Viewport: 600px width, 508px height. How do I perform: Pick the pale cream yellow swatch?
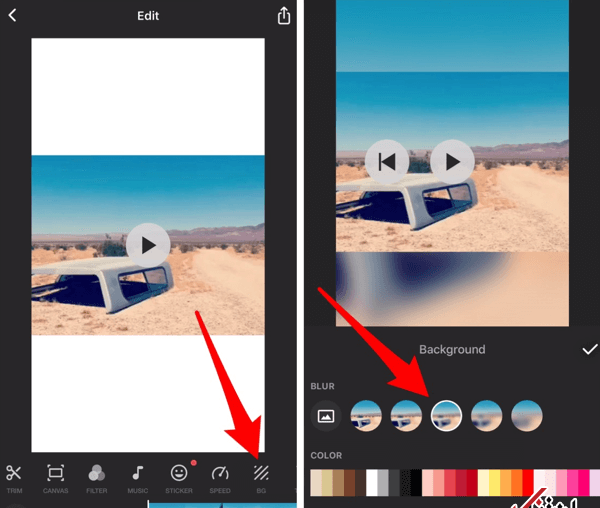(x=483, y=483)
